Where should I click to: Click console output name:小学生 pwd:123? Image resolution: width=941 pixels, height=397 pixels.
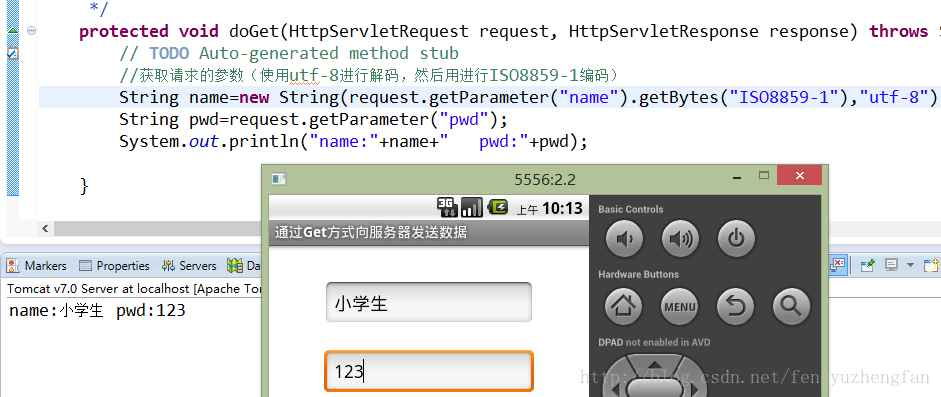click(x=97, y=310)
